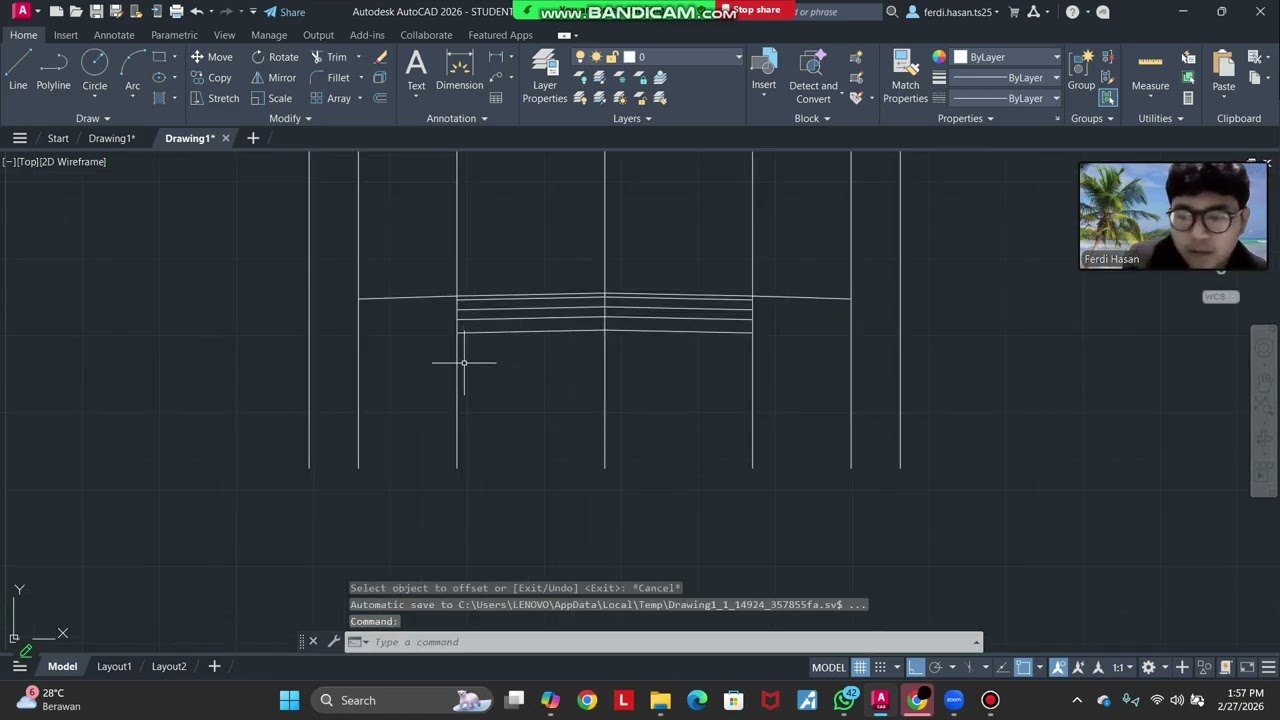Image resolution: width=1280 pixels, height=720 pixels.
Task: Select the Polyline tool
Action: [54, 70]
